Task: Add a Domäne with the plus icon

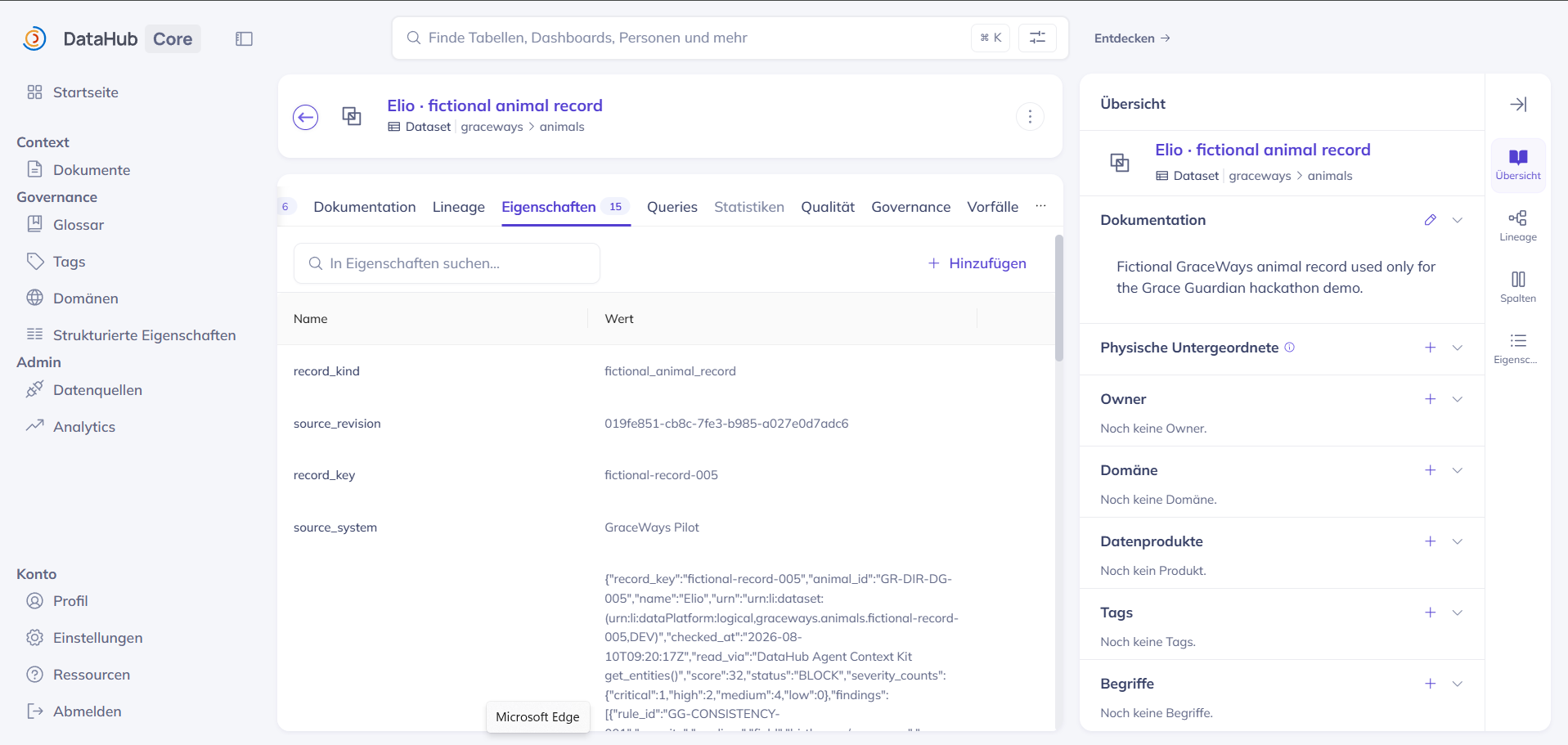Action: point(1430,470)
